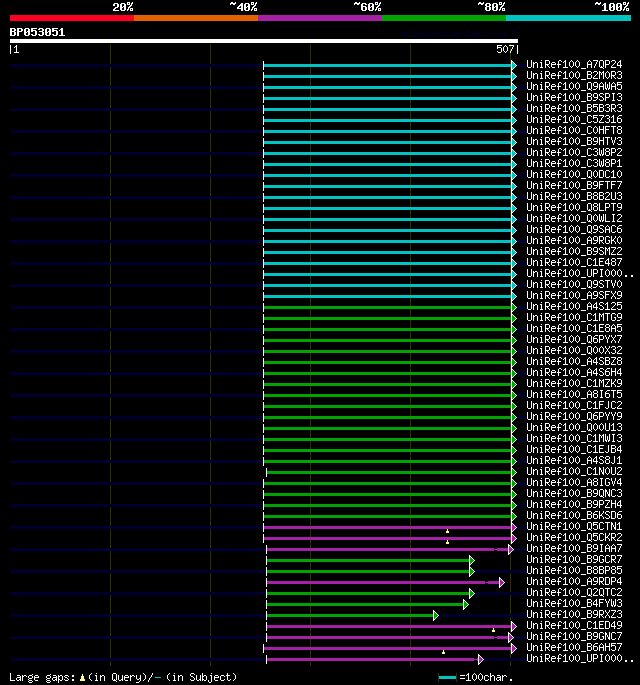Click the green alignment bar for A8I6T5
The image size is (640, 685).
[387, 395]
